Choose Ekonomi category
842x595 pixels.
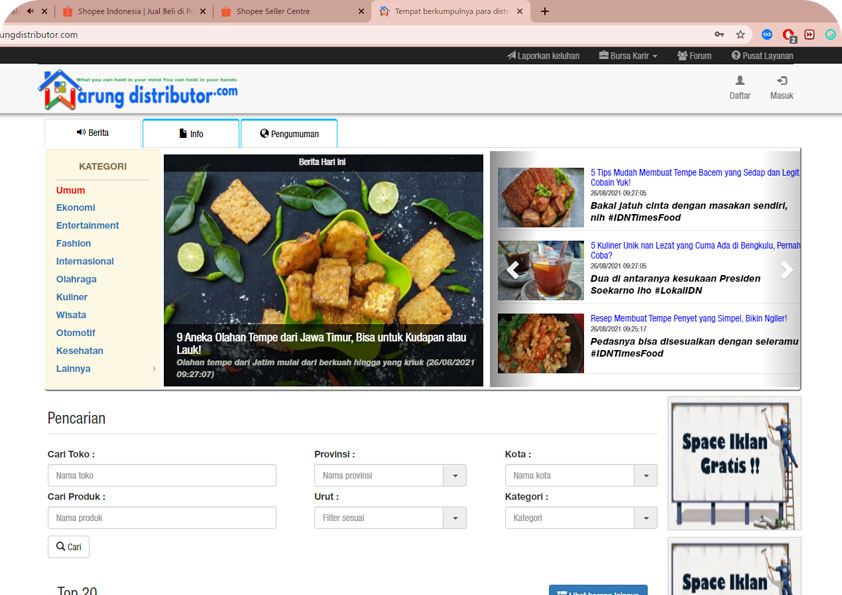point(76,207)
